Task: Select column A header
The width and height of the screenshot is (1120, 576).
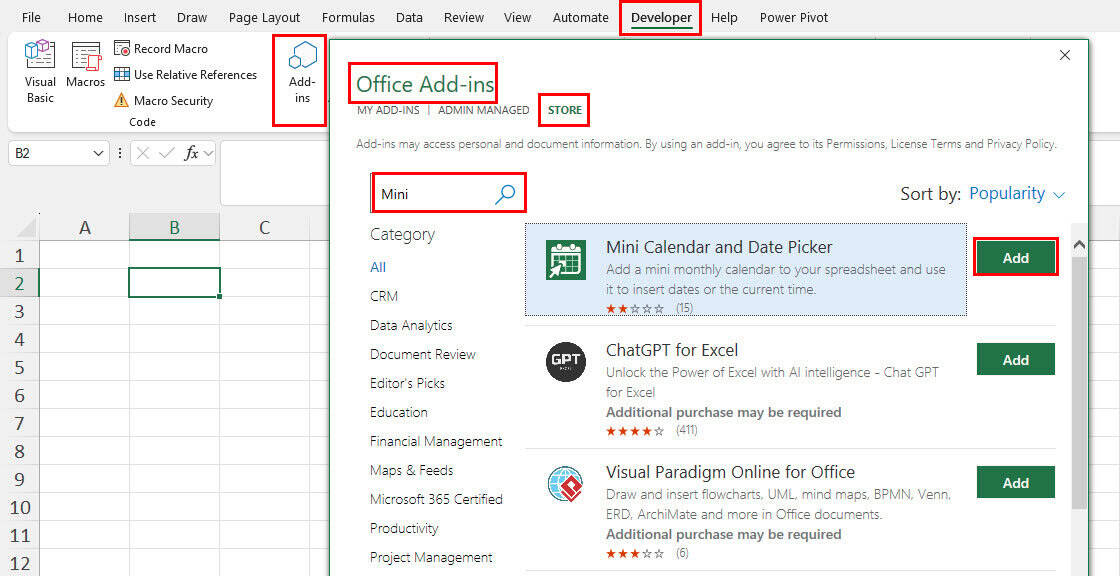Action: [x=85, y=228]
